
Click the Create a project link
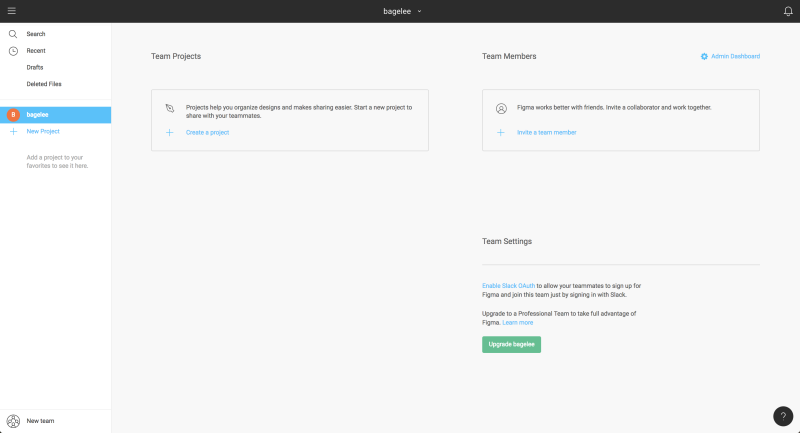click(x=207, y=133)
